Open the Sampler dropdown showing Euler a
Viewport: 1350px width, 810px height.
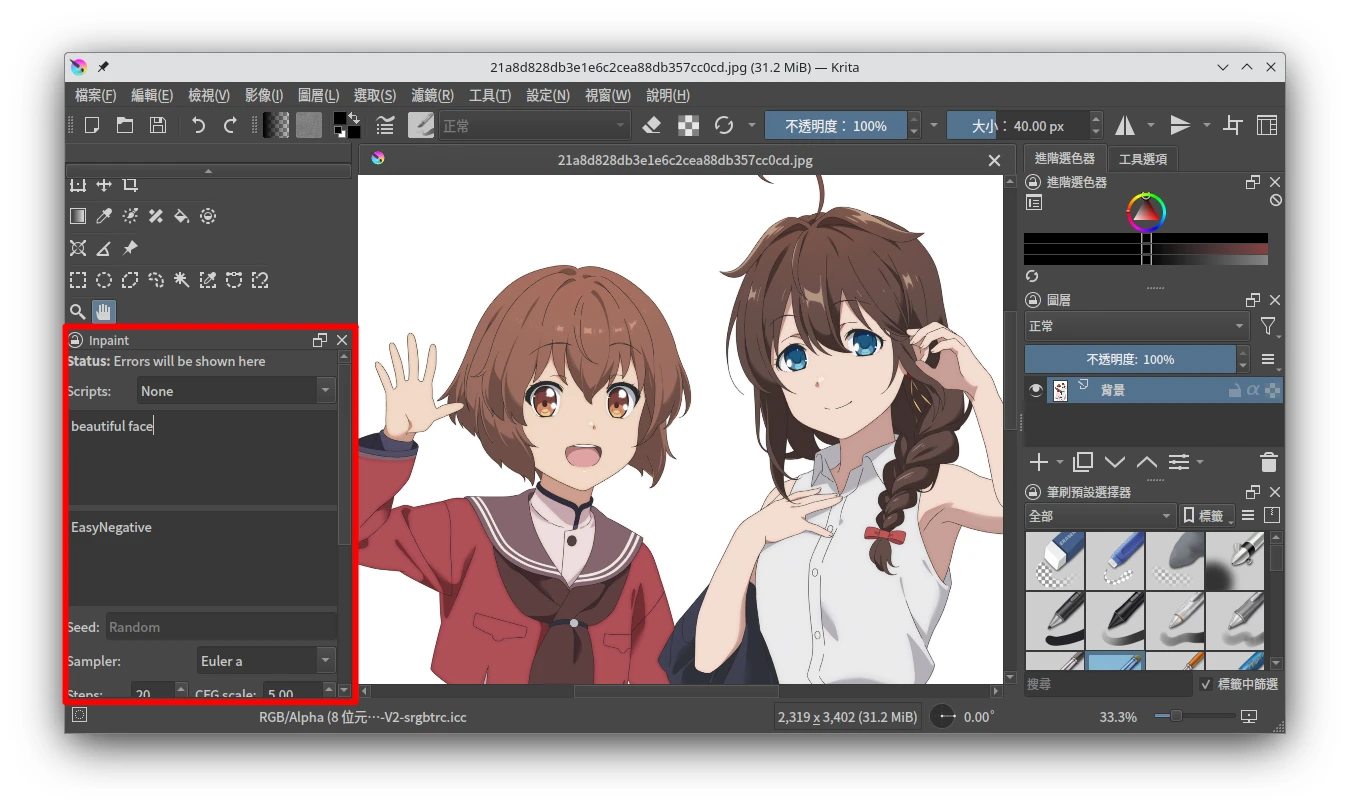[x=265, y=661]
